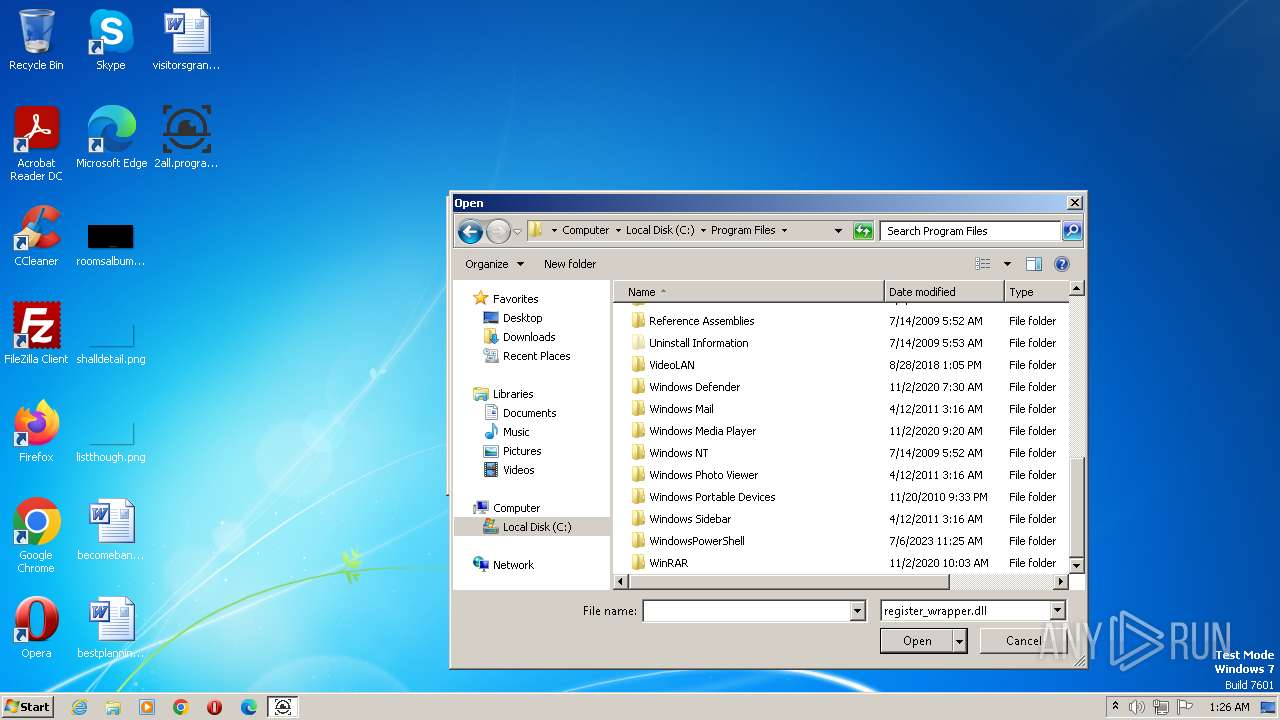This screenshot has height=720, width=1280.
Task: Select the Windows Defender folder
Action: click(x=694, y=387)
